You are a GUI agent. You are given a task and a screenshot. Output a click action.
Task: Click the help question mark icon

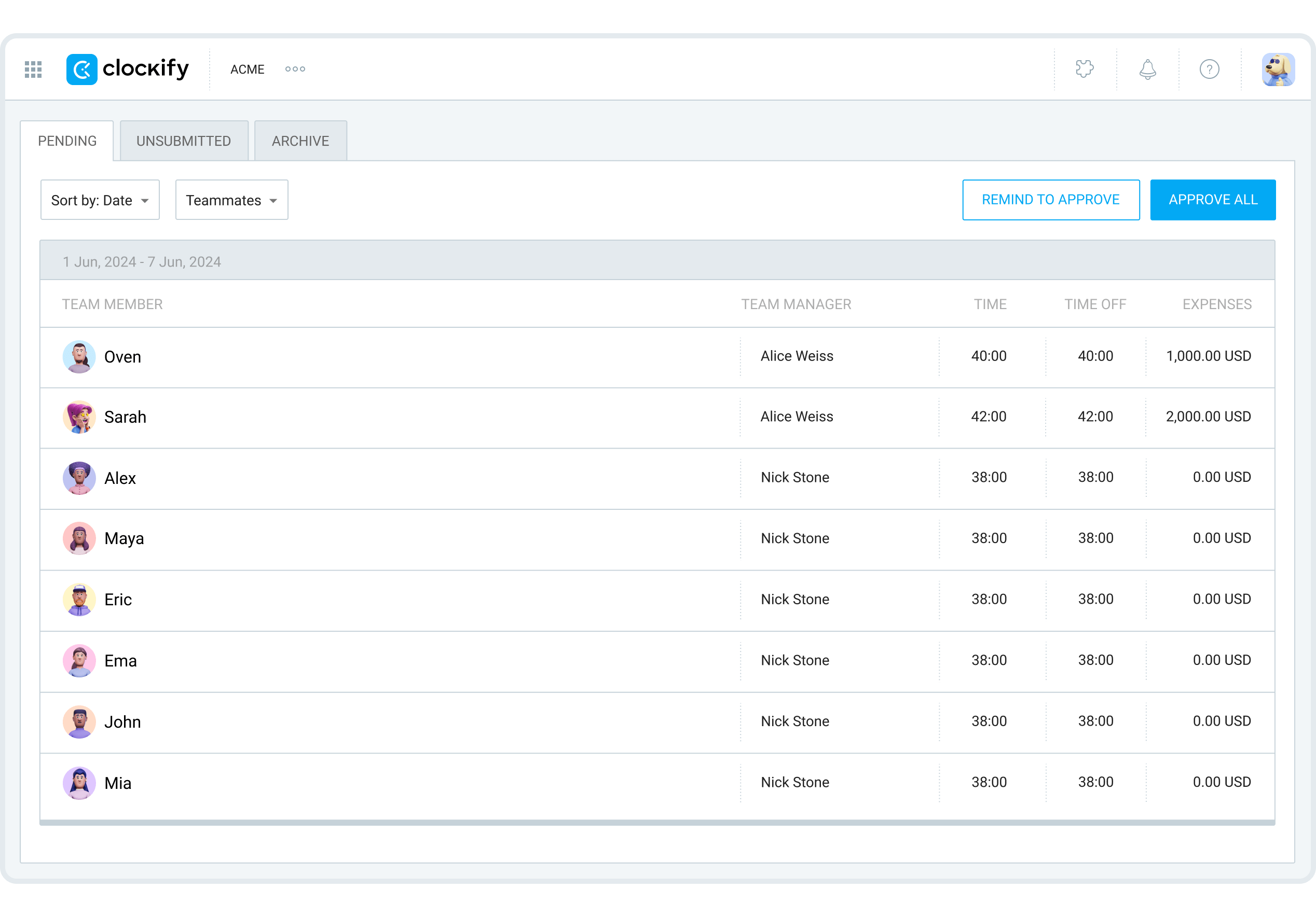(x=1210, y=70)
